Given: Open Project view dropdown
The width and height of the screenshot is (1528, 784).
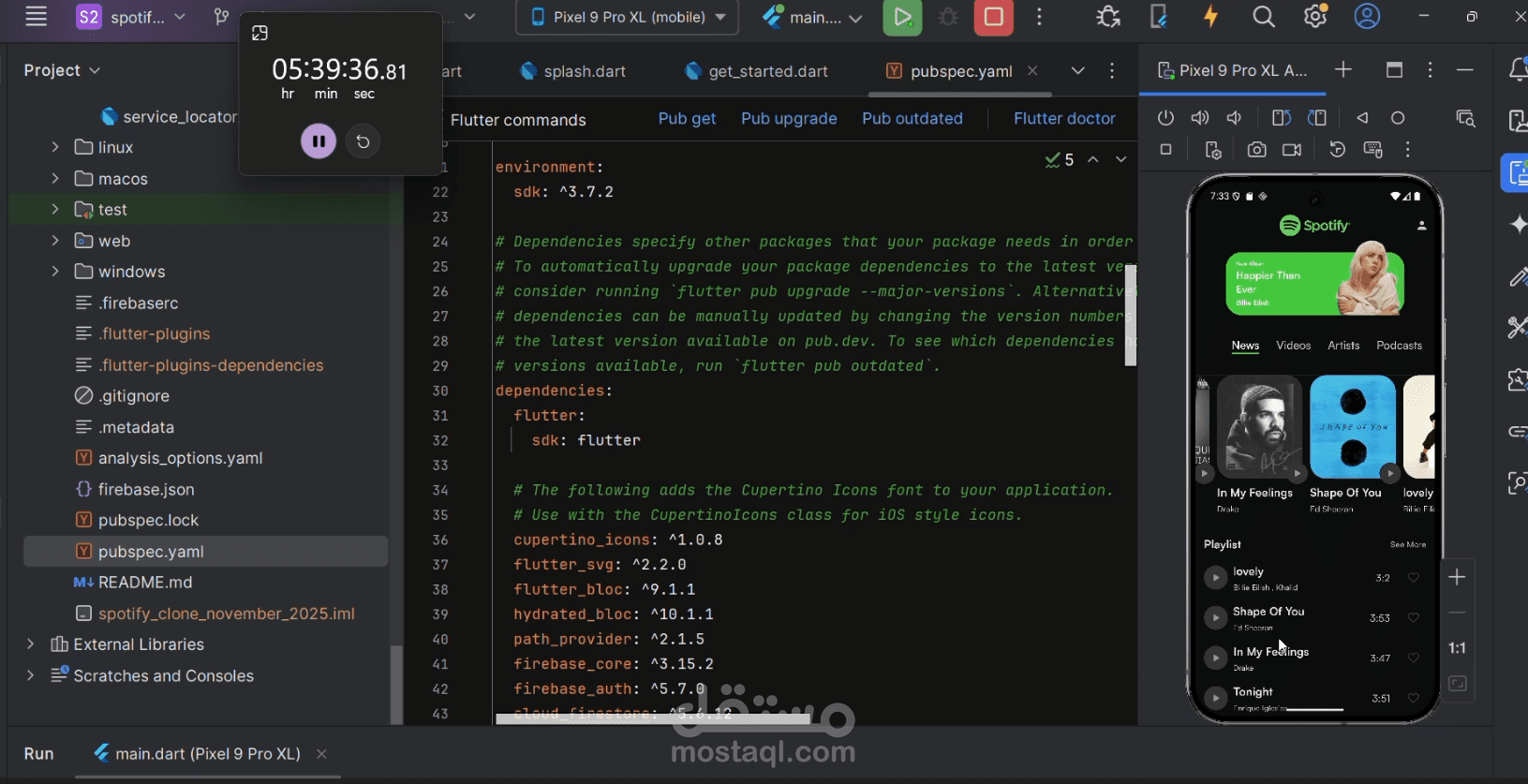Looking at the screenshot, I should click(x=62, y=70).
